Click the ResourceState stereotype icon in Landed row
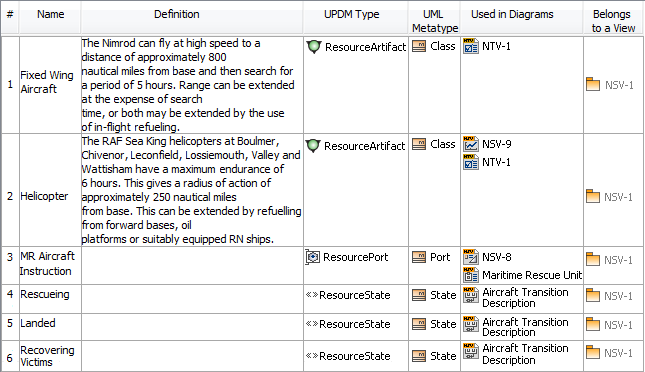This screenshot has width=645, height=372. 312,323
